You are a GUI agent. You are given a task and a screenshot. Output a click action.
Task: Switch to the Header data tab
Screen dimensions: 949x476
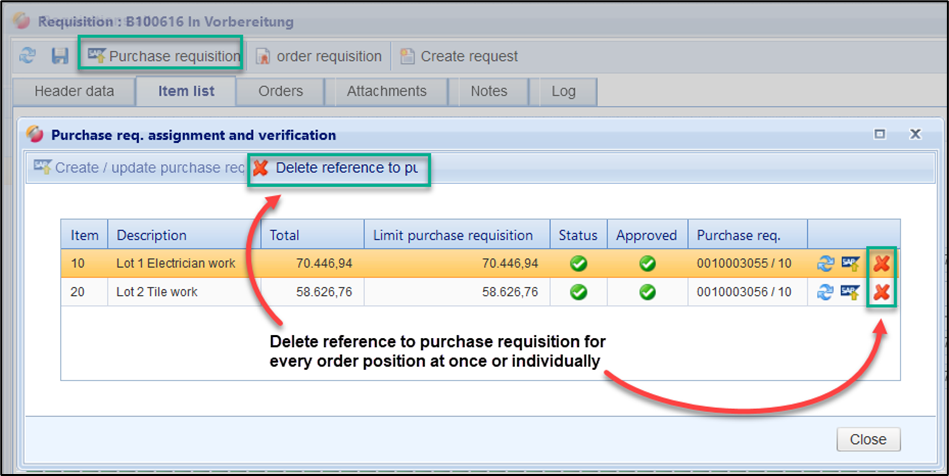tap(74, 91)
